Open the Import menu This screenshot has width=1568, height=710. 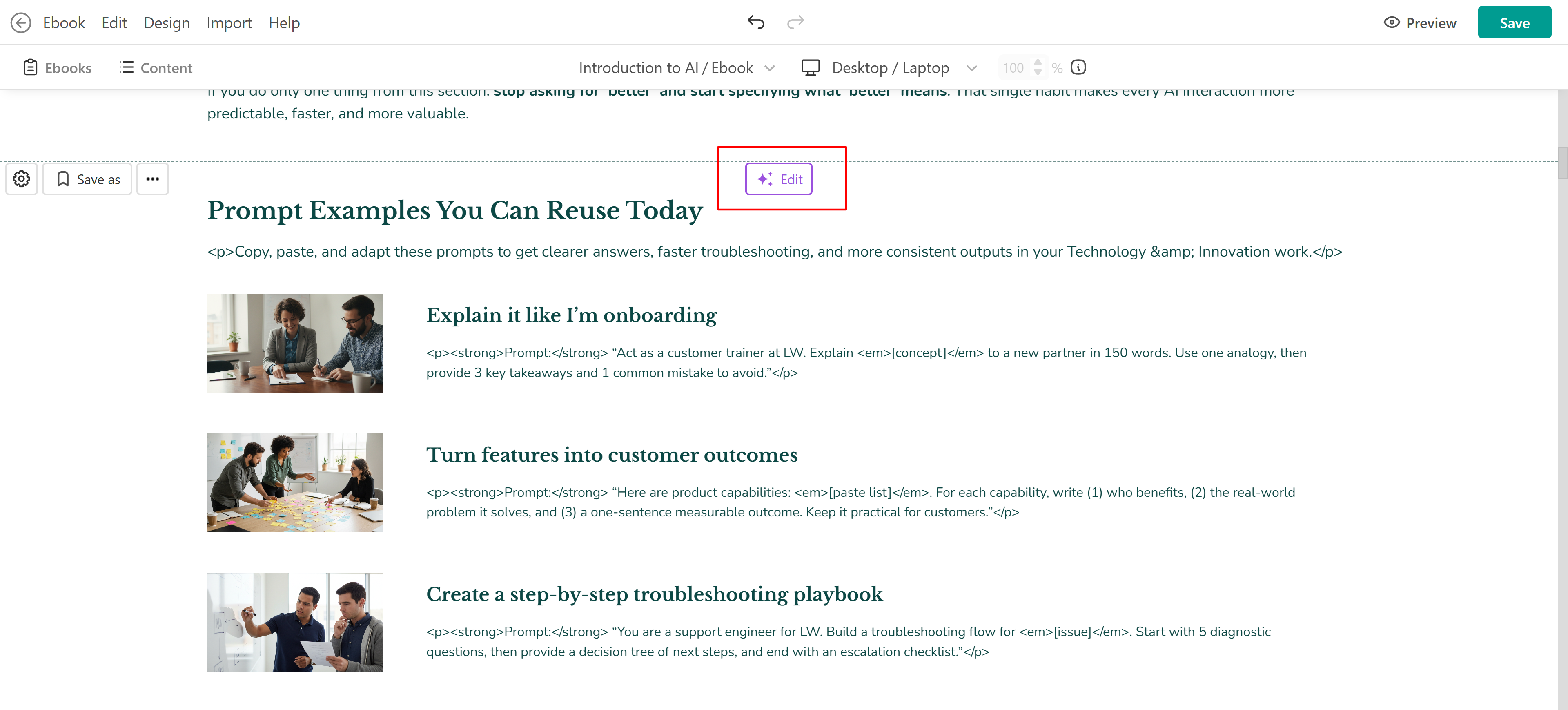[x=229, y=23]
